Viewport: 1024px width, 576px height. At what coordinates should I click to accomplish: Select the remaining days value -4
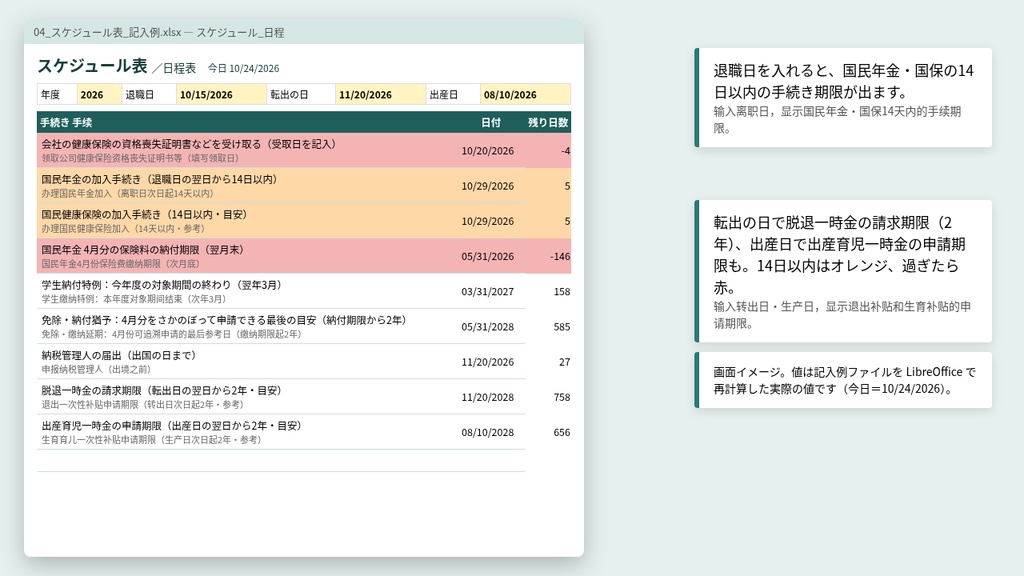coord(566,151)
